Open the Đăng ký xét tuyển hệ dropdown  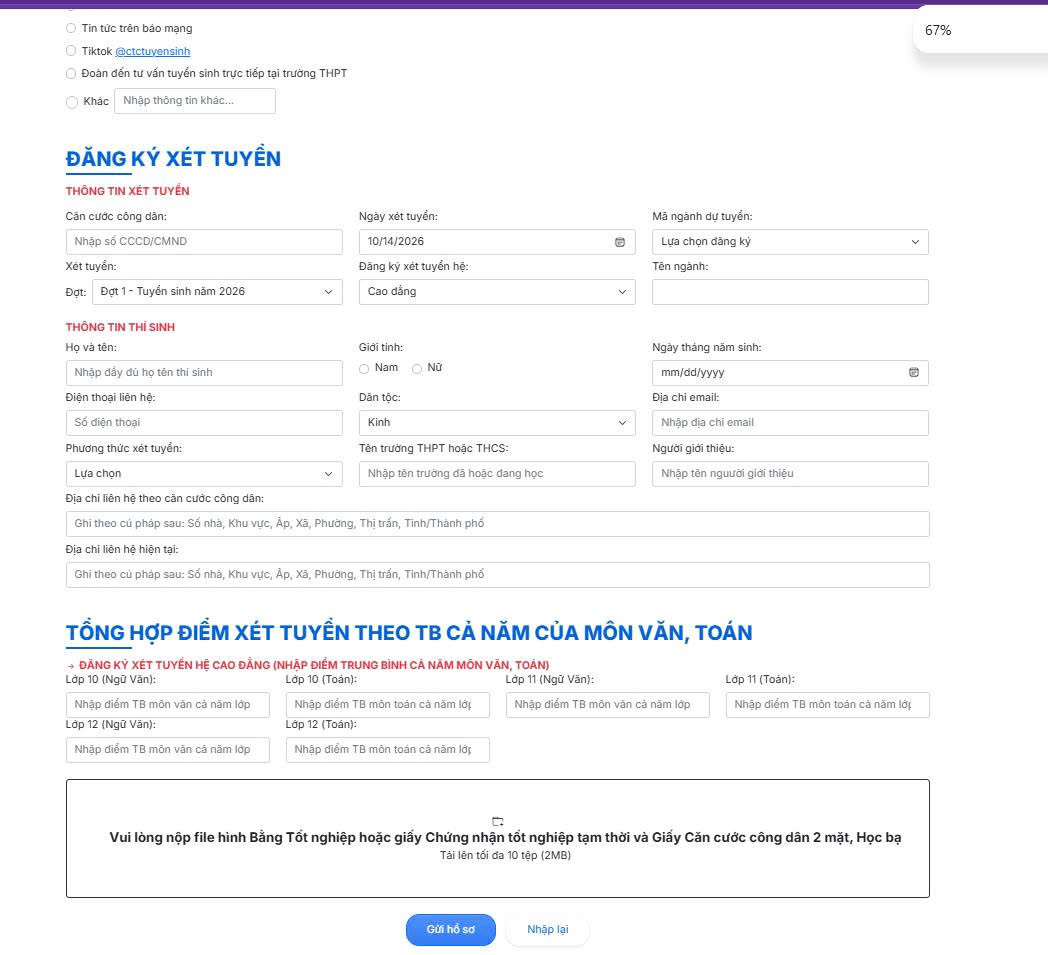tap(497, 292)
